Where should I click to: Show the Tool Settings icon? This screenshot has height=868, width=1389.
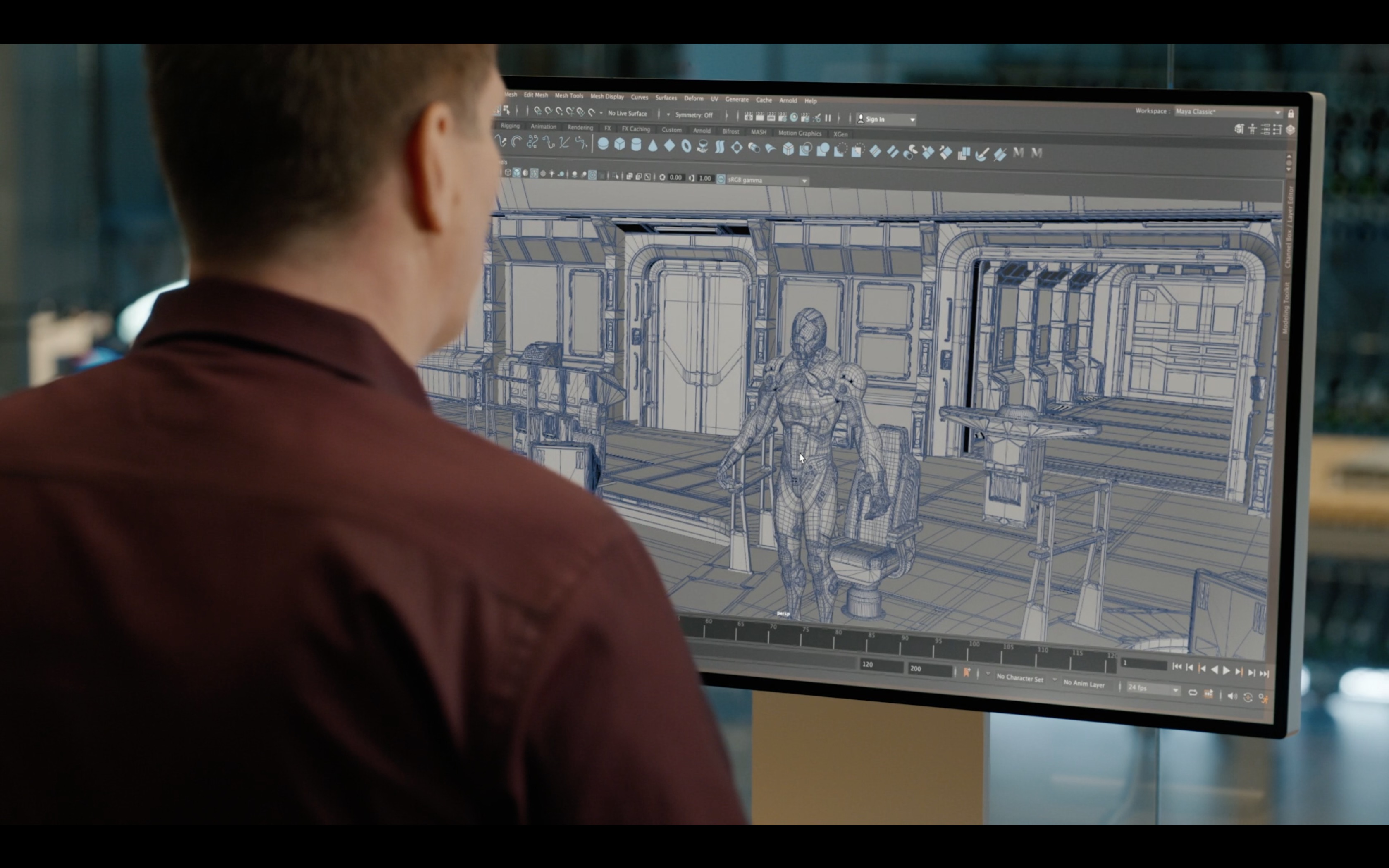point(1277,130)
